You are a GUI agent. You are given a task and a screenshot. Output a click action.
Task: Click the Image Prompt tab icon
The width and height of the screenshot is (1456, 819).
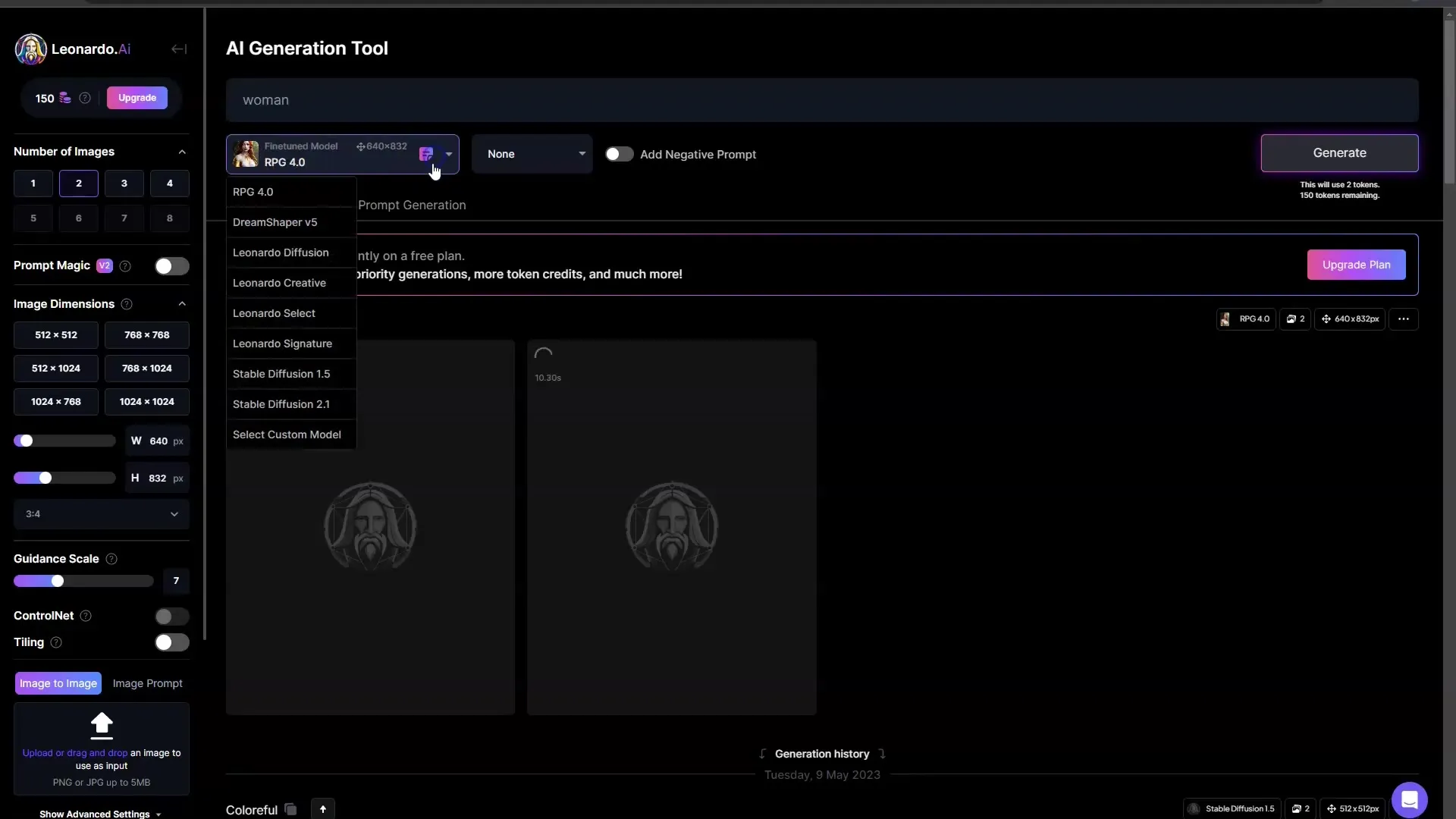click(x=148, y=683)
